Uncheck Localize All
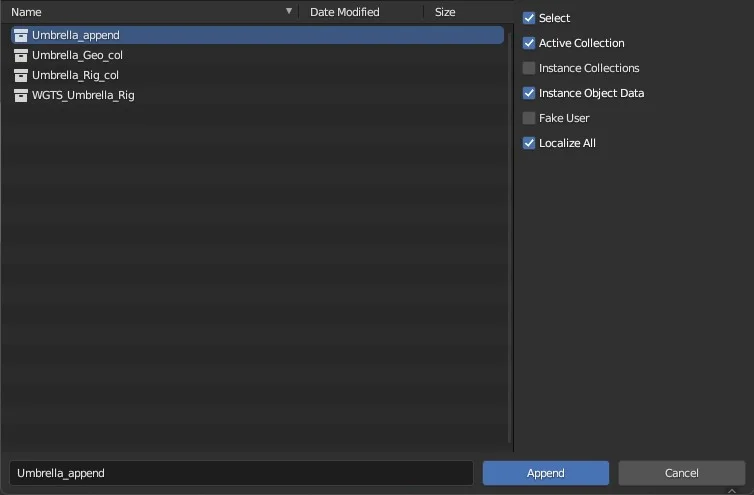 (x=529, y=143)
